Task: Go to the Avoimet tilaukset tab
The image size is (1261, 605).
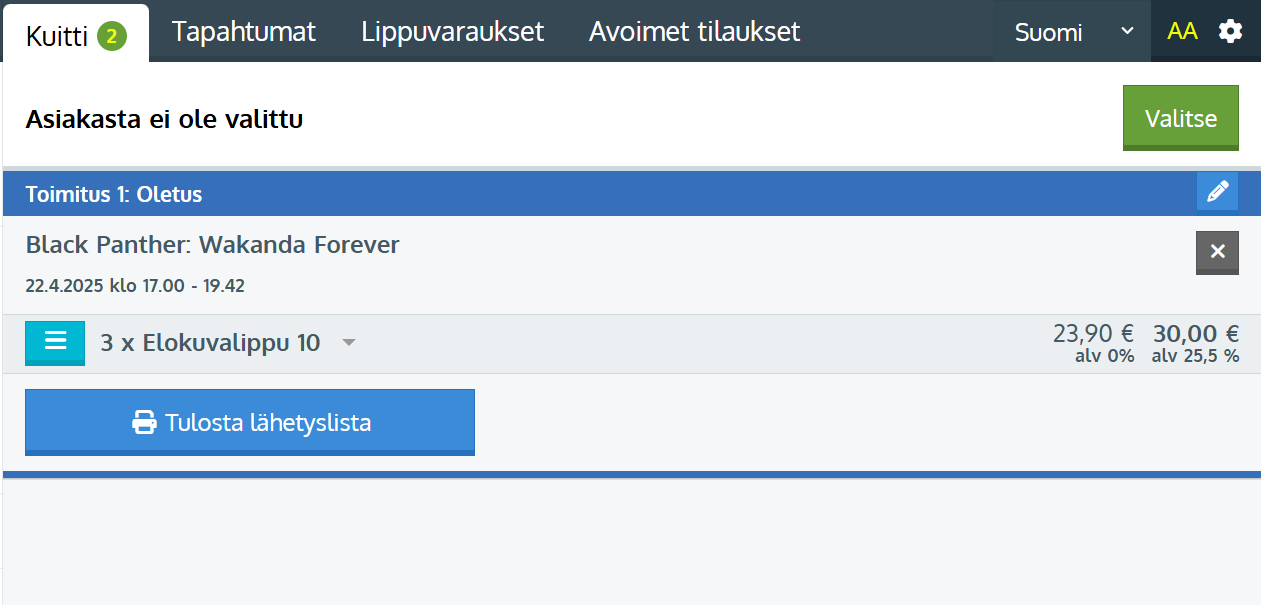Action: coord(694,31)
